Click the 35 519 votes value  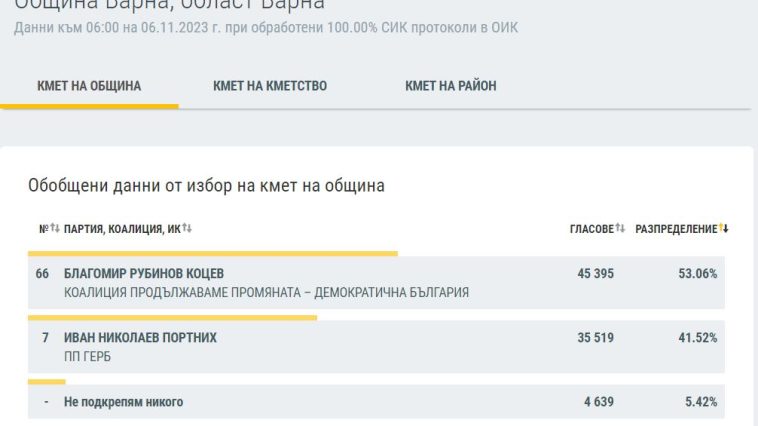point(596,338)
